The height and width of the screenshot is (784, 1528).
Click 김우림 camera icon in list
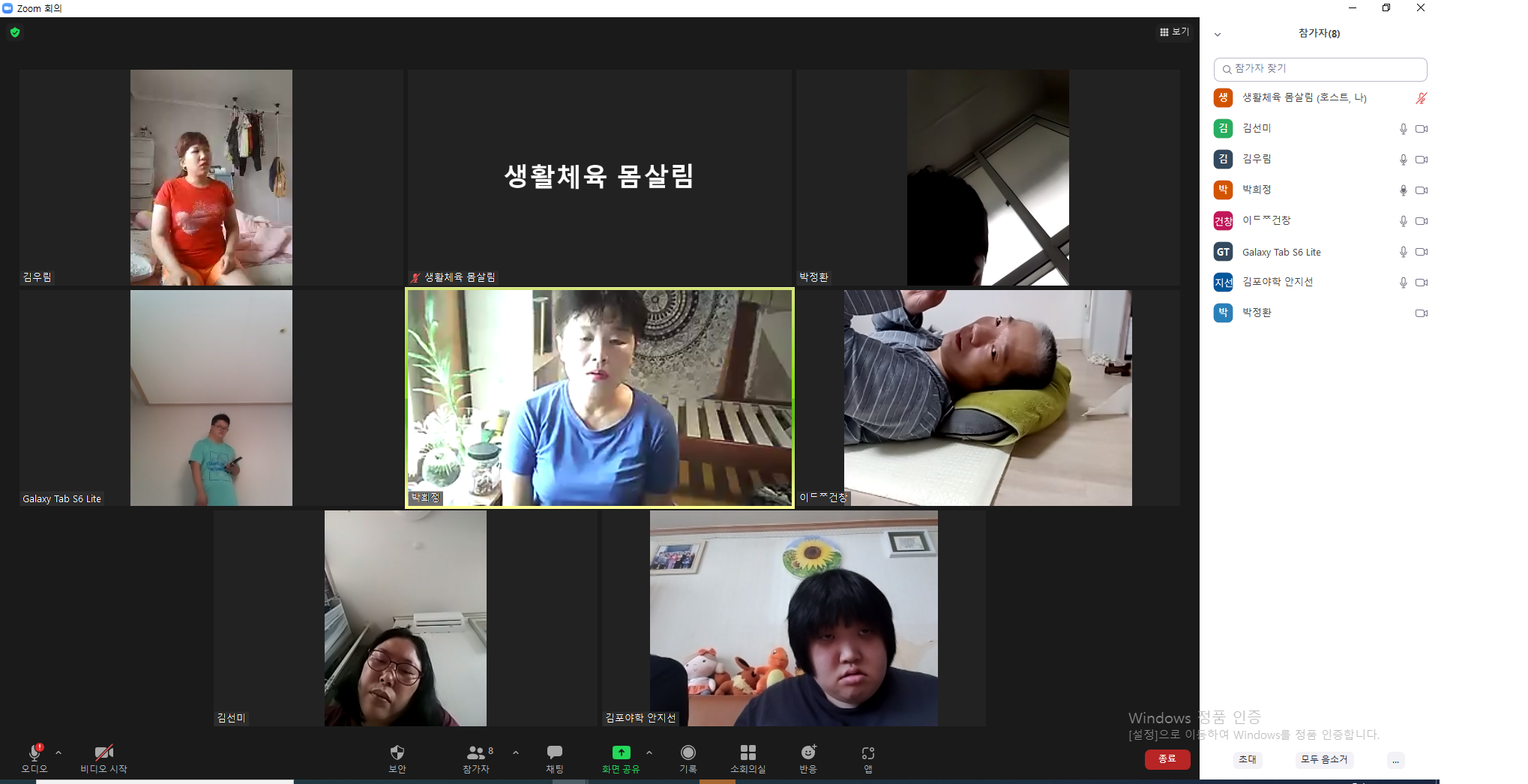(x=1421, y=160)
